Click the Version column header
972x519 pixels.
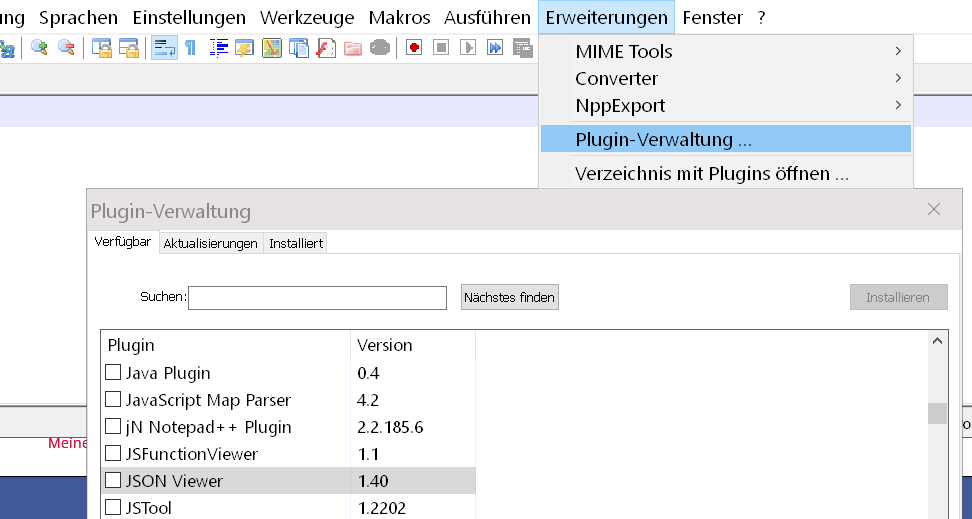click(413, 345)
